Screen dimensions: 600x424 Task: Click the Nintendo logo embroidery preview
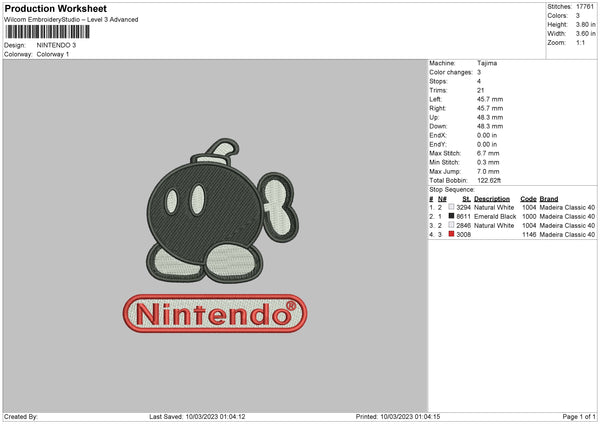click(215, 313)
